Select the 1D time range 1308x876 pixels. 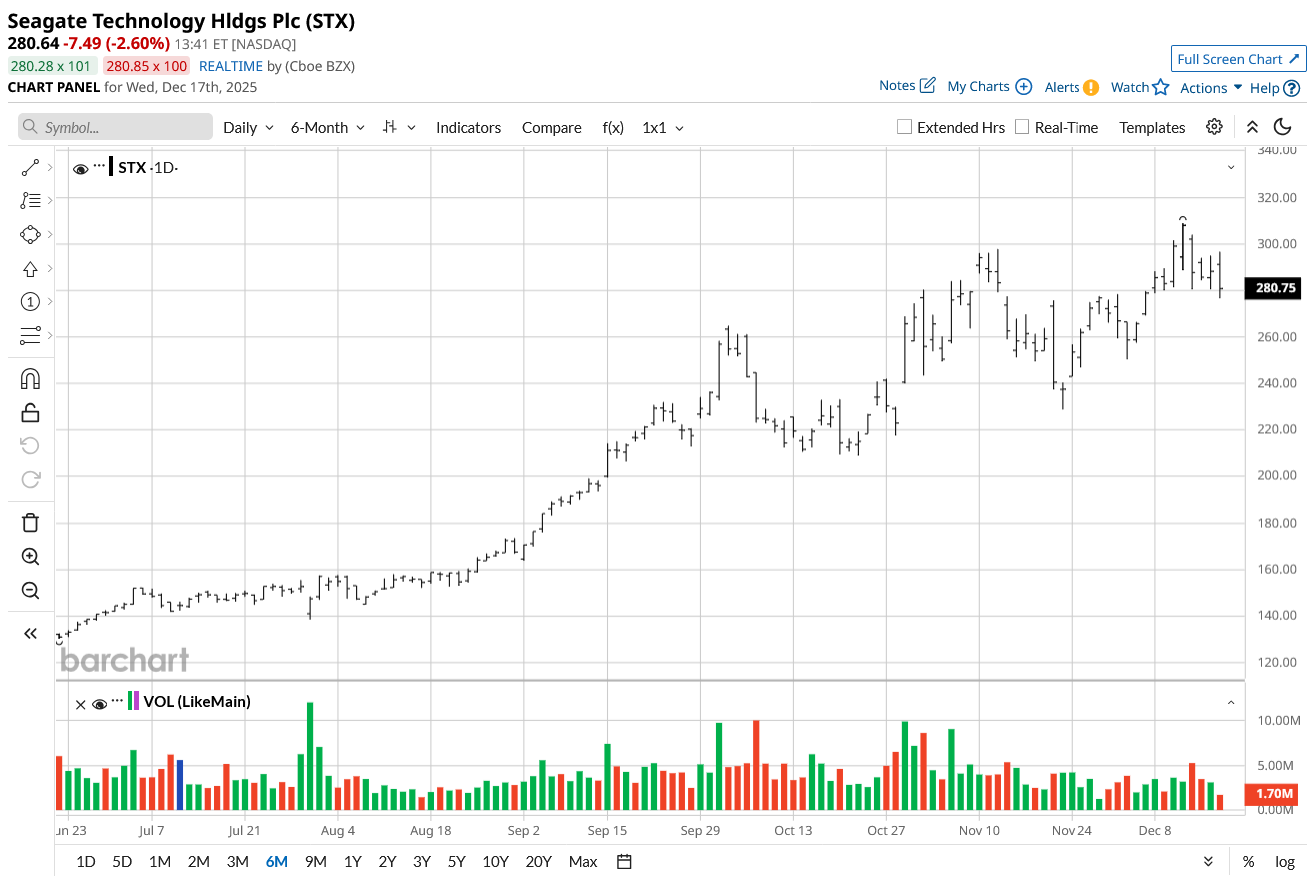pos(86,862)
